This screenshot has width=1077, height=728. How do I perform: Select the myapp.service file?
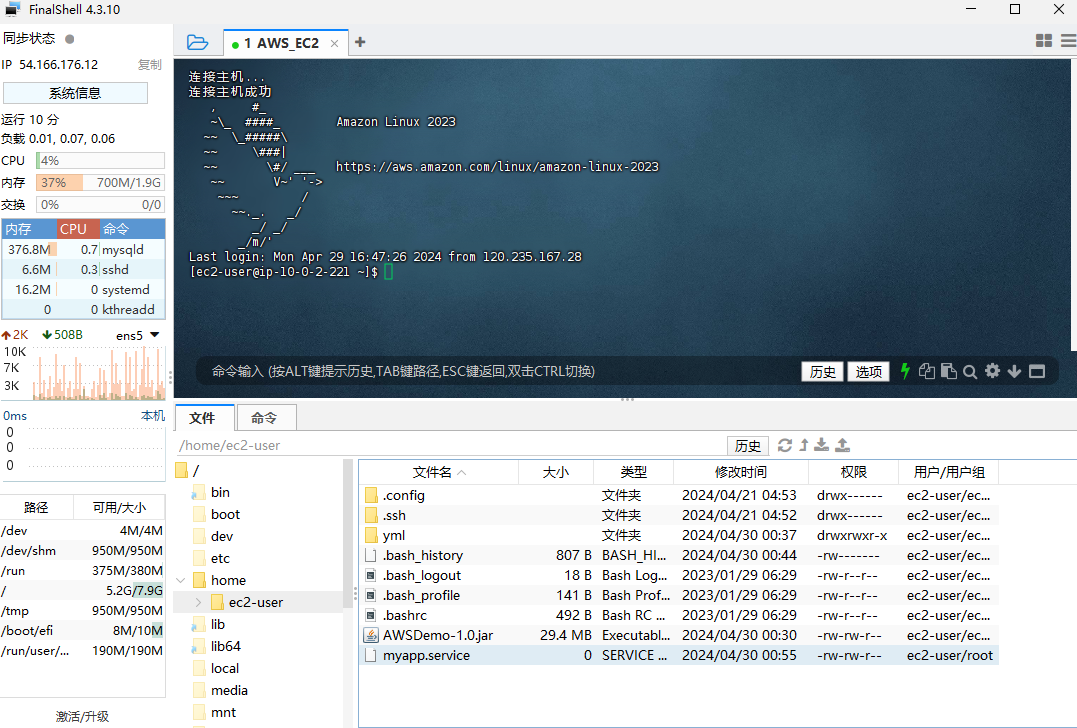coord(679,655)
